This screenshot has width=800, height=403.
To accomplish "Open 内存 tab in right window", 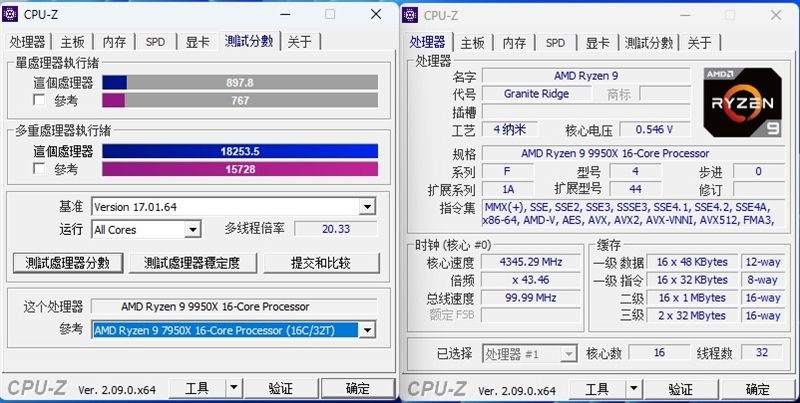I will point(514,43).
